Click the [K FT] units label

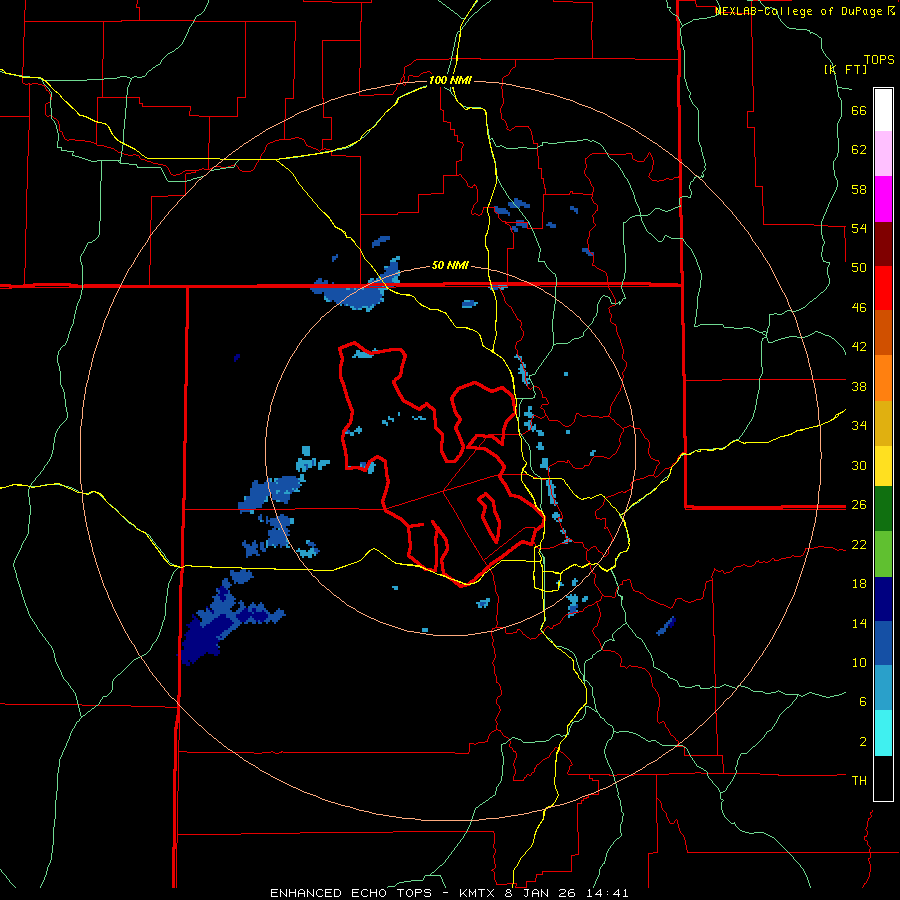pos(845,69)
